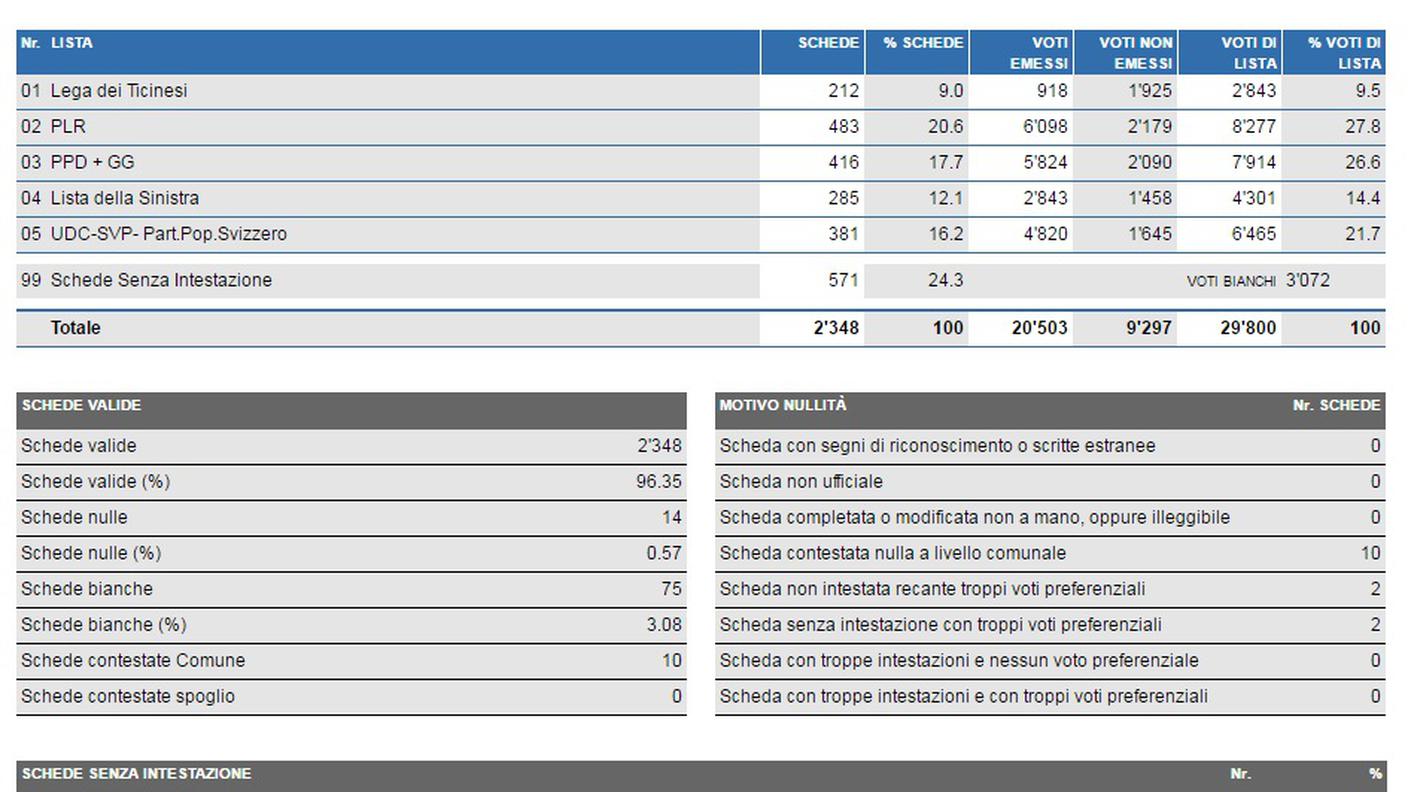Select the 'Lega dei Ticinesi' list name

click(x=119, y=91)
